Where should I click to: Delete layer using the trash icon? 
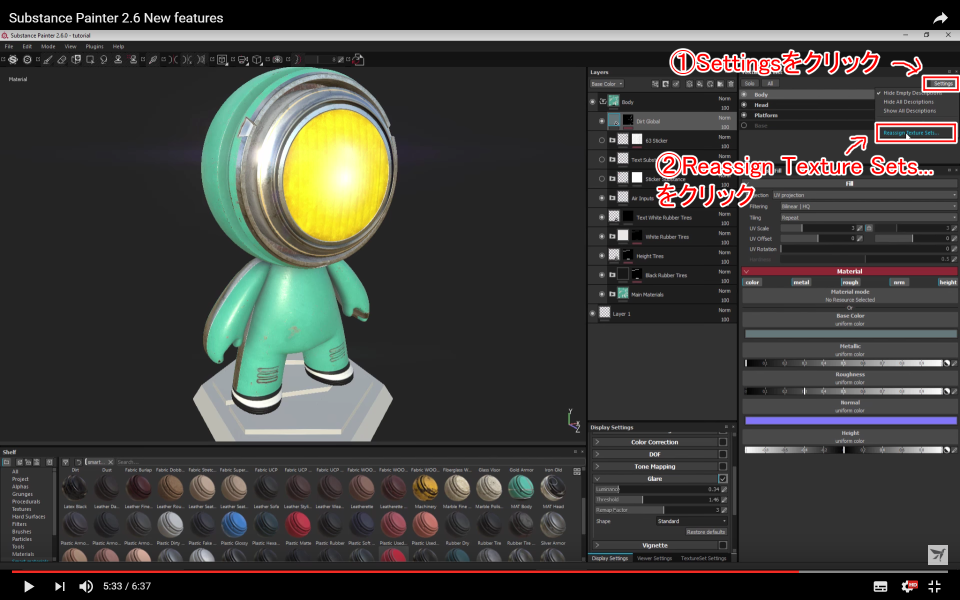(730, 84)
